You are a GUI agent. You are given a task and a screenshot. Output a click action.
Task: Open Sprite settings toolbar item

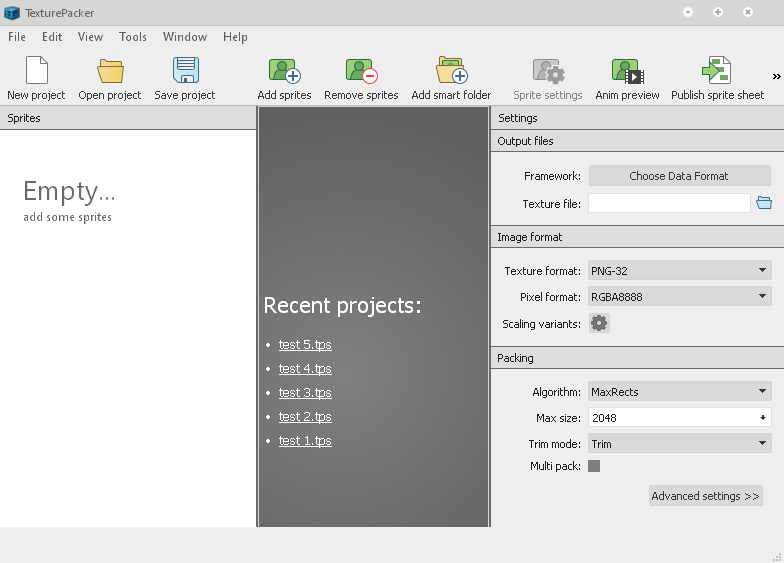point(548,78)
